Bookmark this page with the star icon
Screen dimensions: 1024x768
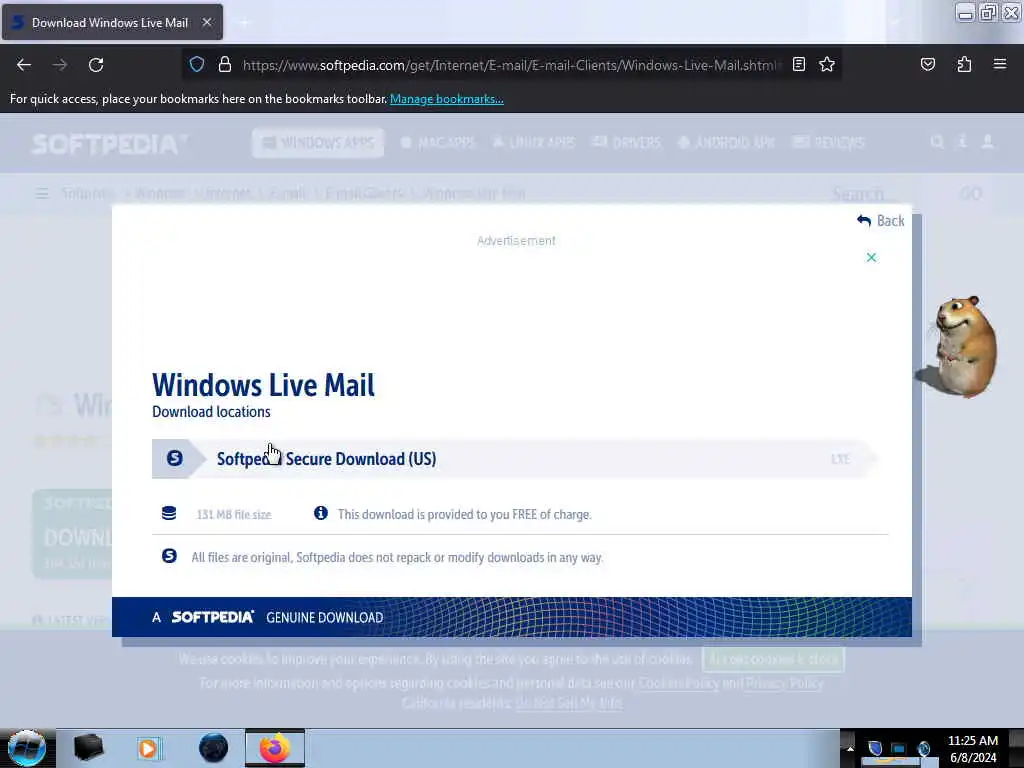coord(827,64)
